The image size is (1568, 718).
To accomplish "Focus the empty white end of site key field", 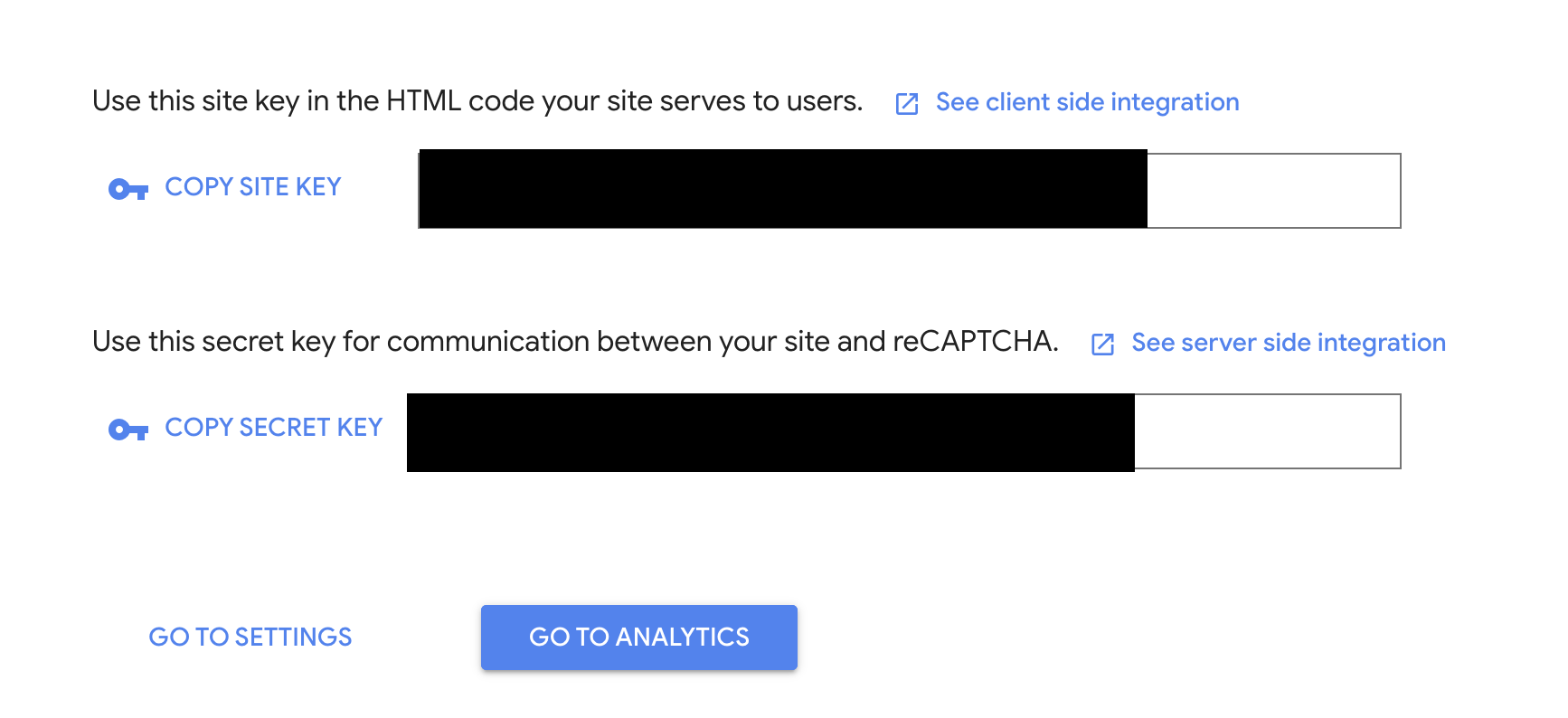I will [x=1273, y=191].
